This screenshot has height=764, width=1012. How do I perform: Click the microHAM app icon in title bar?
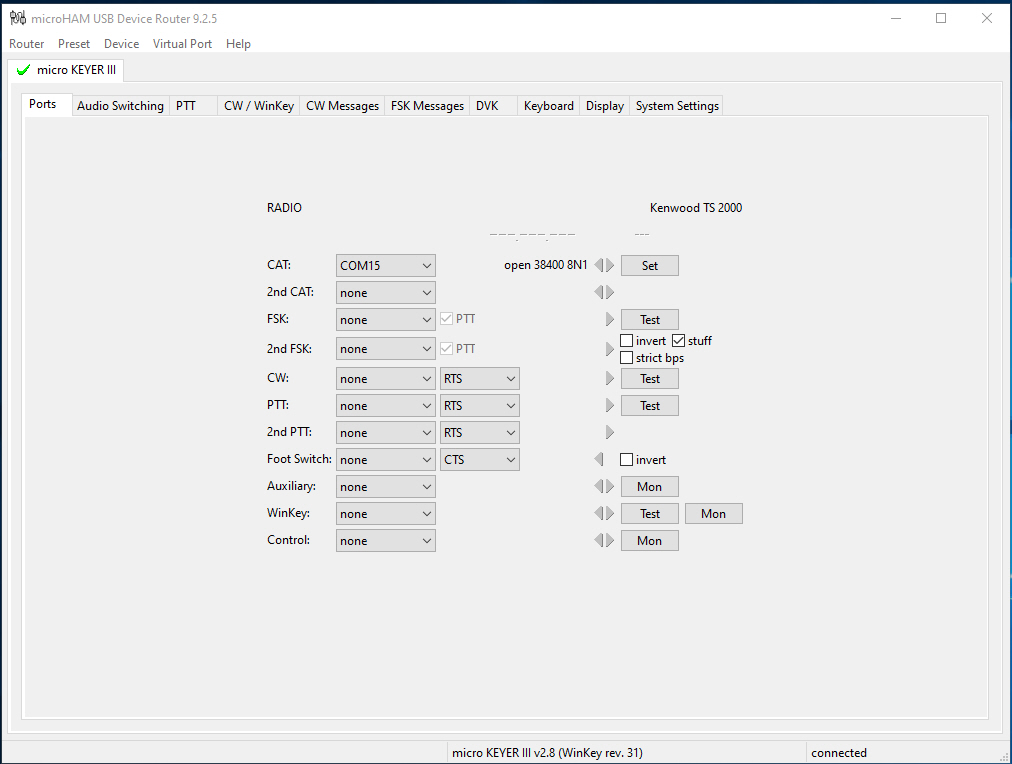tap(17, 18)
